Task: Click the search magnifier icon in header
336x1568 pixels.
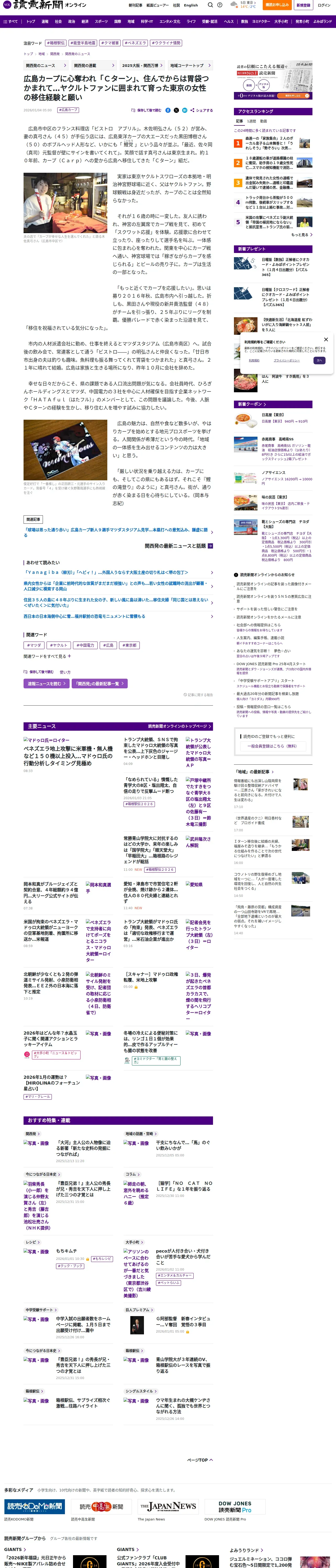Action: [210, 5]
